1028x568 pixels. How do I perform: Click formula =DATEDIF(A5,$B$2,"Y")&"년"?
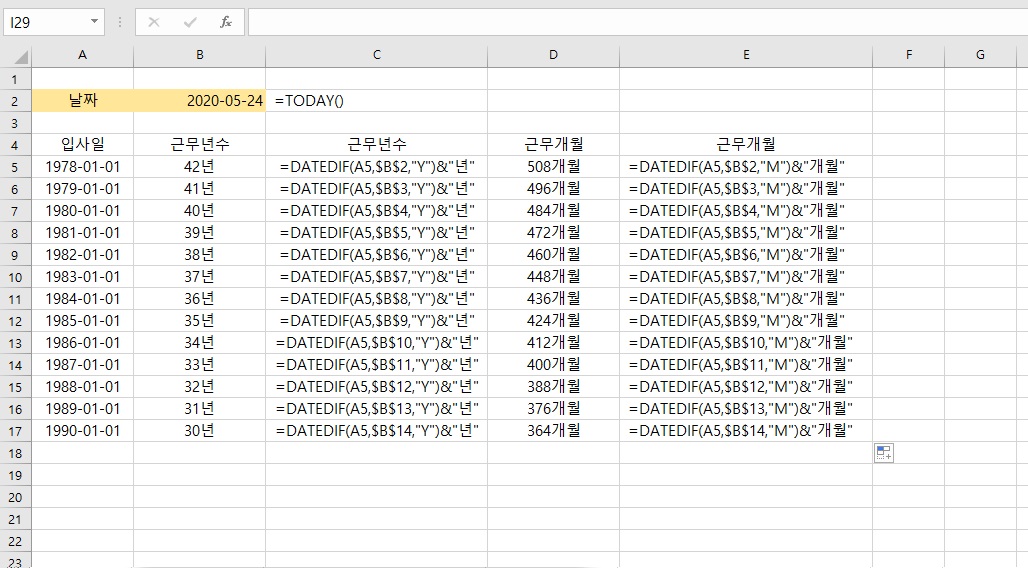376,167
